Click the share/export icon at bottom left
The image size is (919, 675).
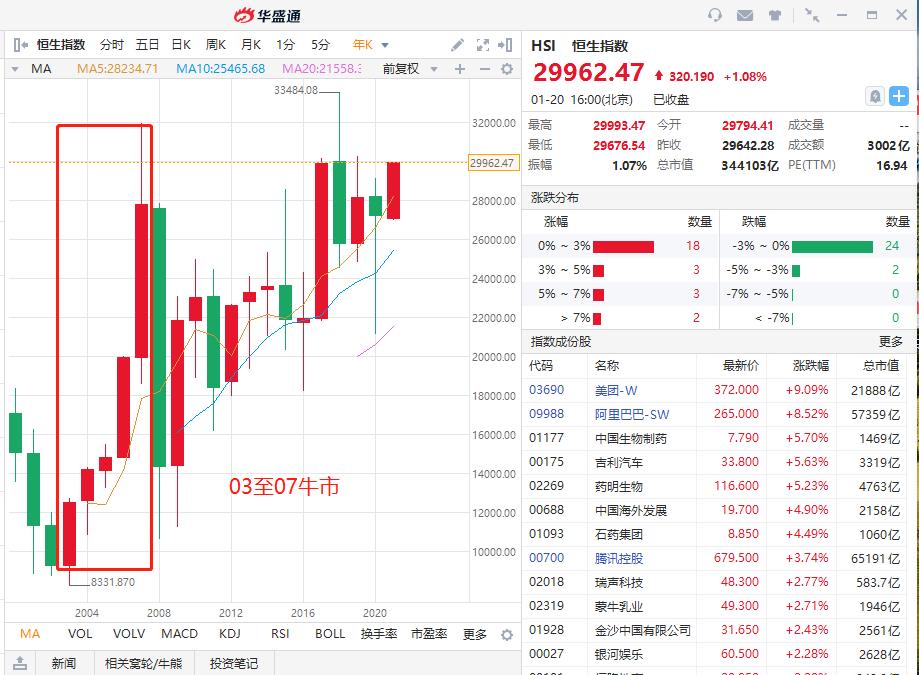coord(20,663)
